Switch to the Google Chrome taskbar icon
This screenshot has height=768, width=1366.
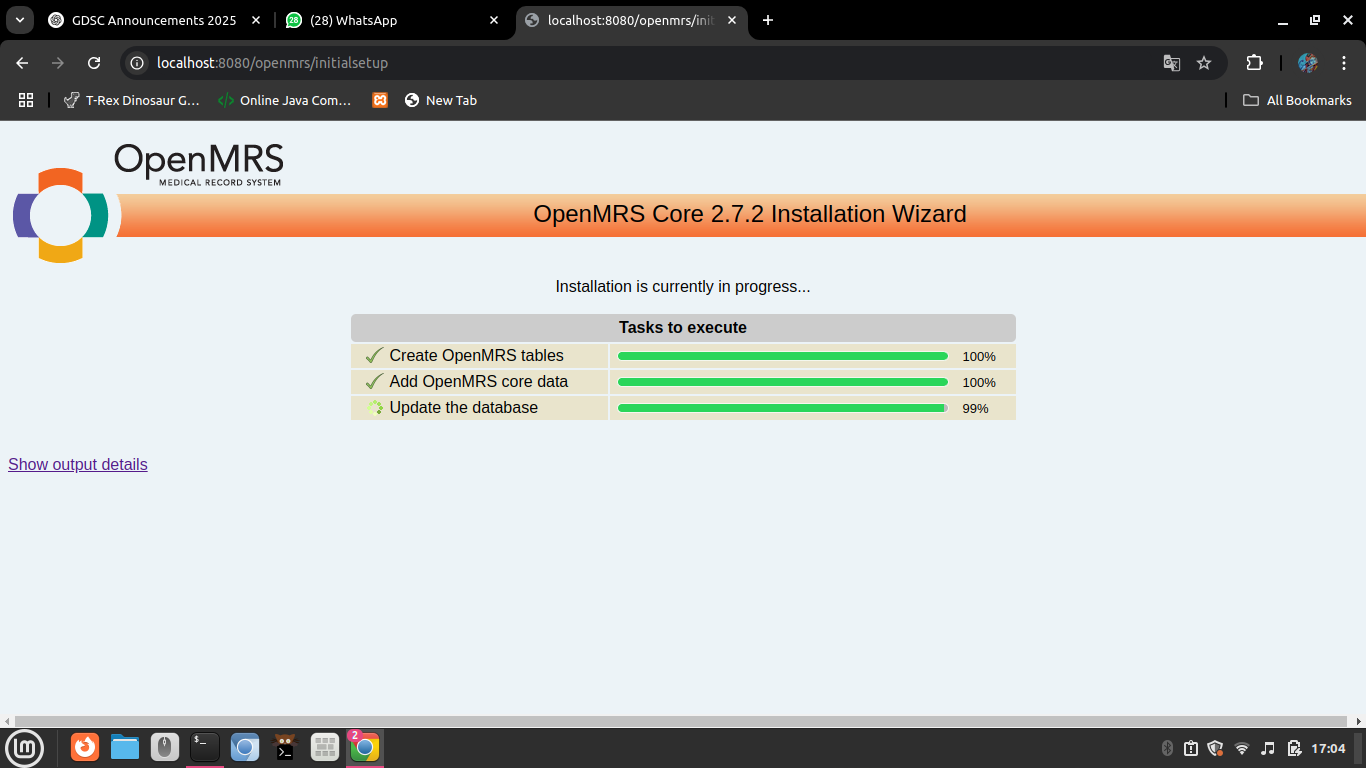click(365, 747)
